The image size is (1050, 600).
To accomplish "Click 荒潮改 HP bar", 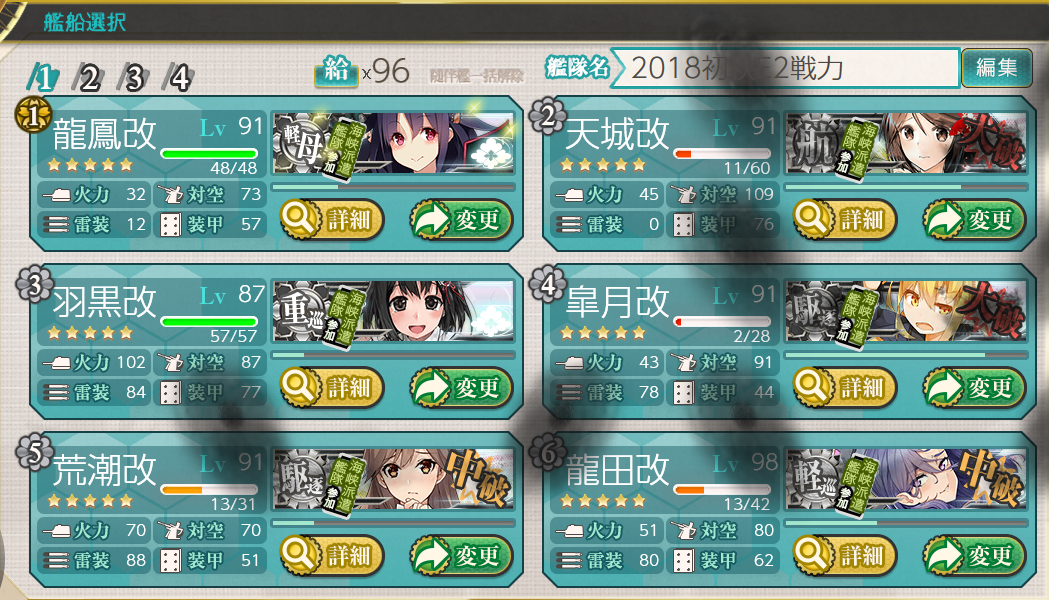I will (x=209, y=490).
